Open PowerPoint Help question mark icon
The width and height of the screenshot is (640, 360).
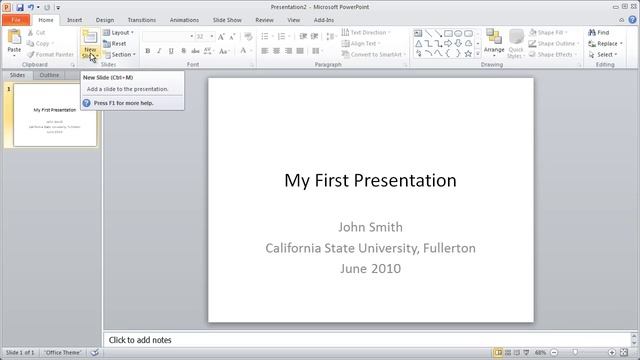pyautogui.click(x=632, y=20)
